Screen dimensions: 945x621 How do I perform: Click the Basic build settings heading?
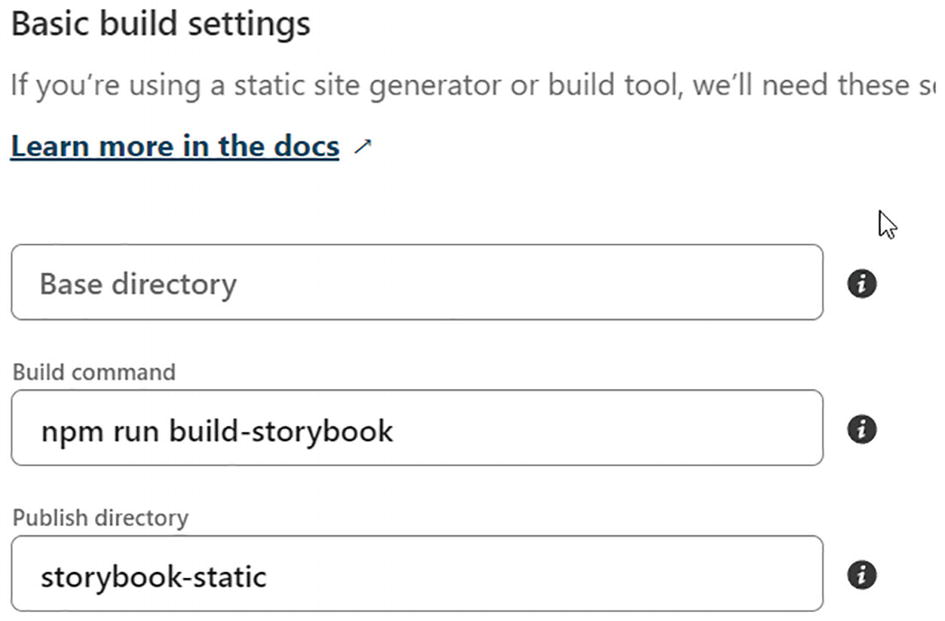pos(160,24)
